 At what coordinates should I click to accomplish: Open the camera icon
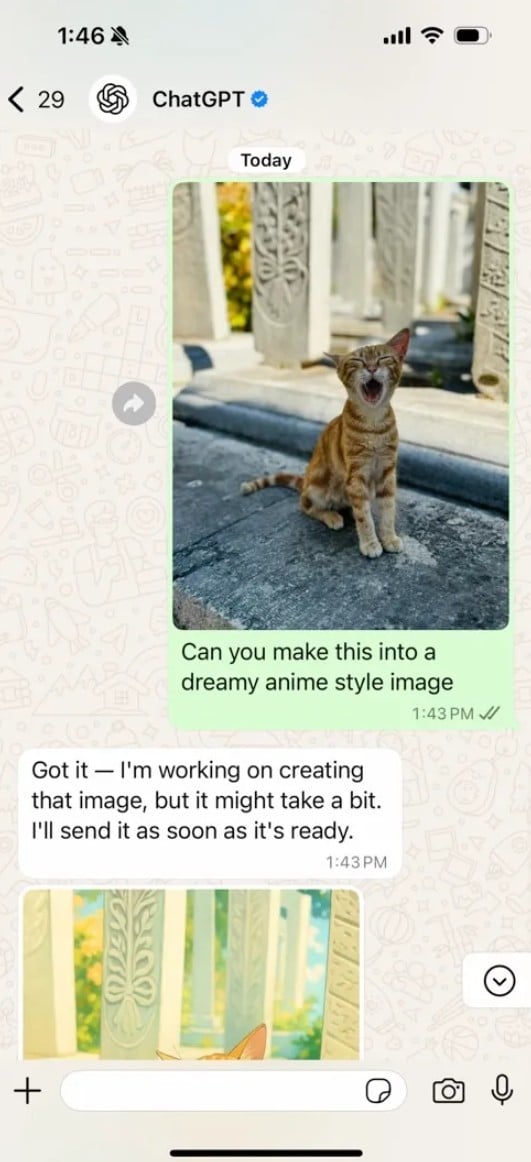(448, 1091)
